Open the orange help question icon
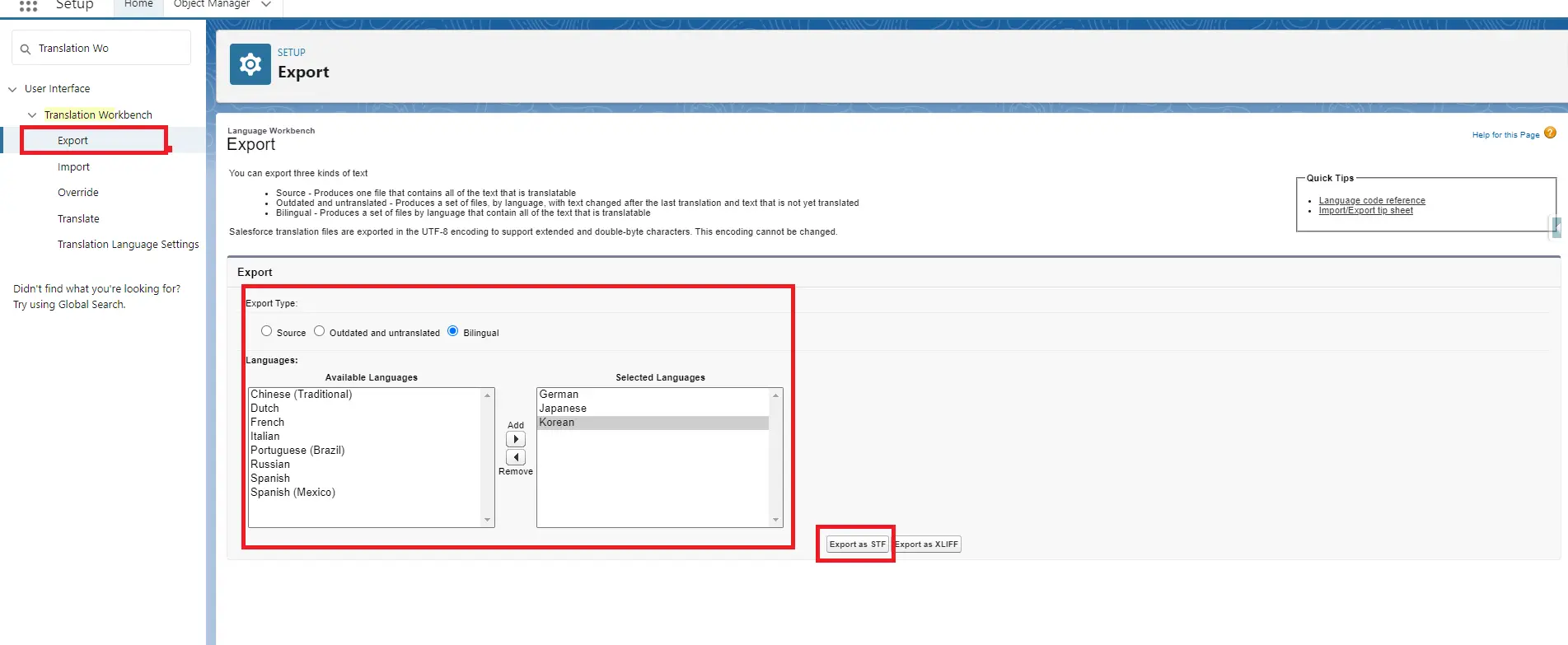Viewport: 1568px width, 645px height. 1550,133
